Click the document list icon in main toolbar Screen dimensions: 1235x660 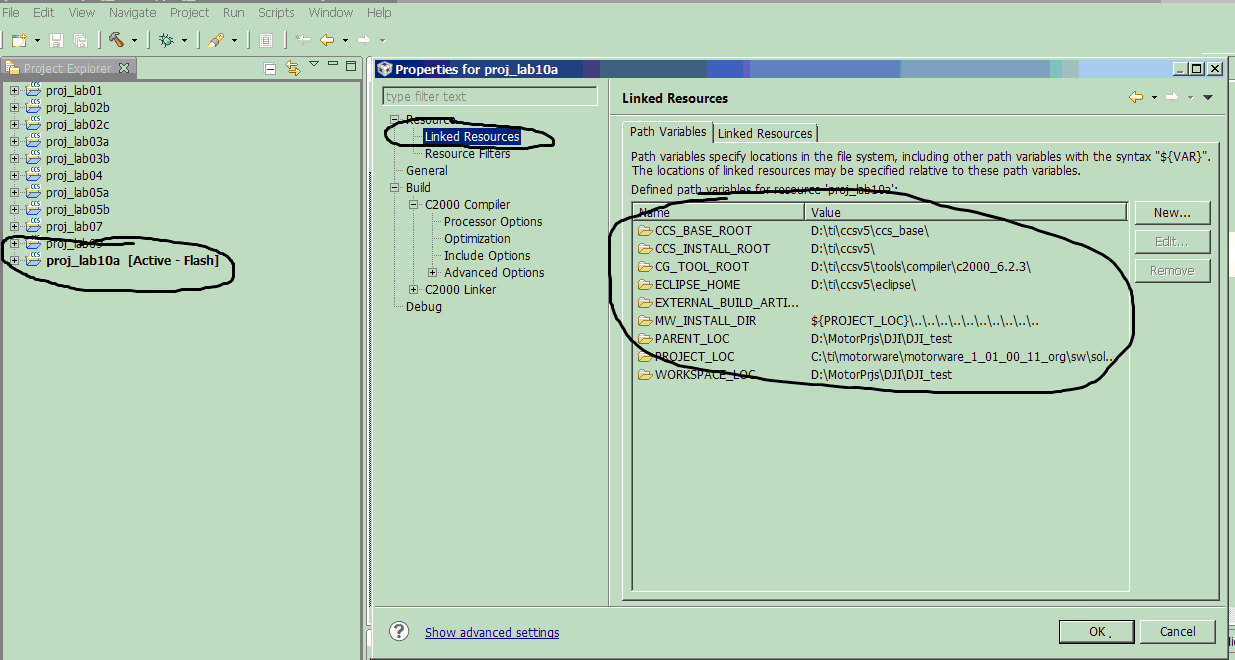pyautogui.click(x=266, y=40)
